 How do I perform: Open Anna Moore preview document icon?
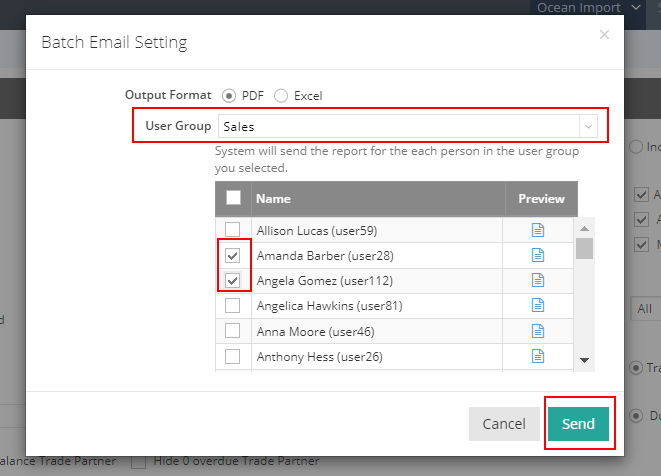537,330
